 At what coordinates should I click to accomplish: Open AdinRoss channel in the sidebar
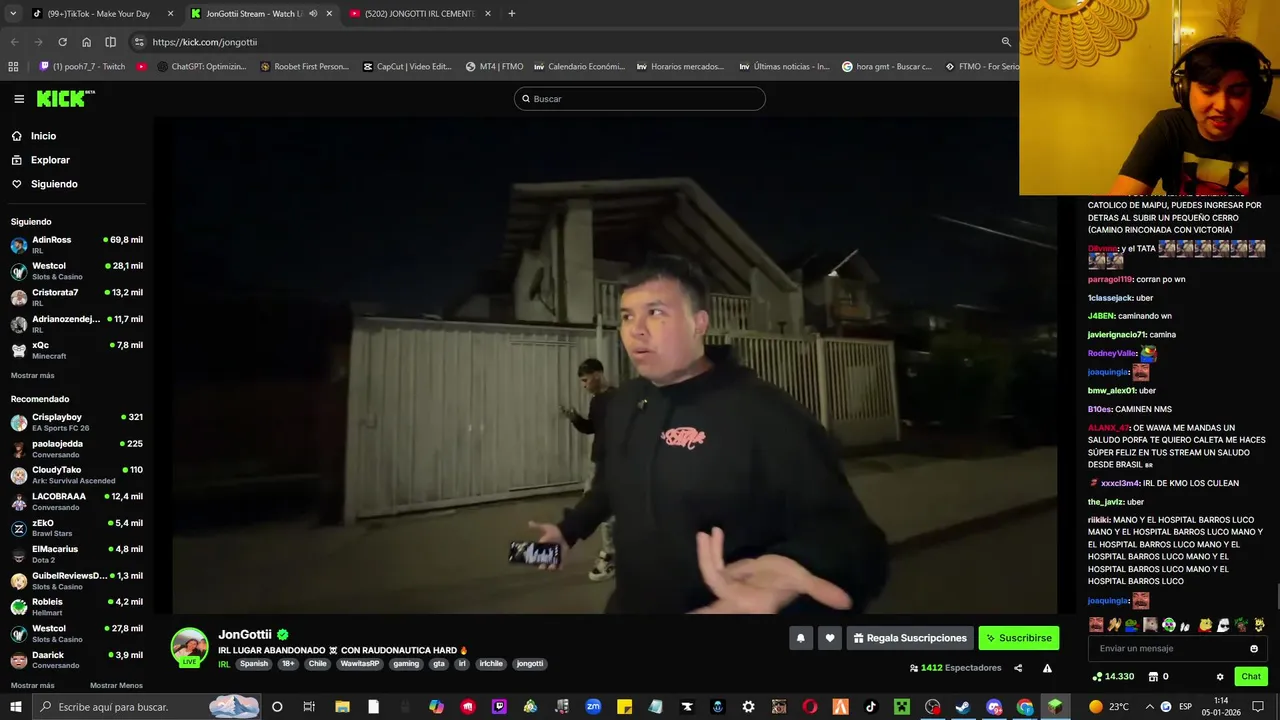pyautogui.click(x=76, y=245)
